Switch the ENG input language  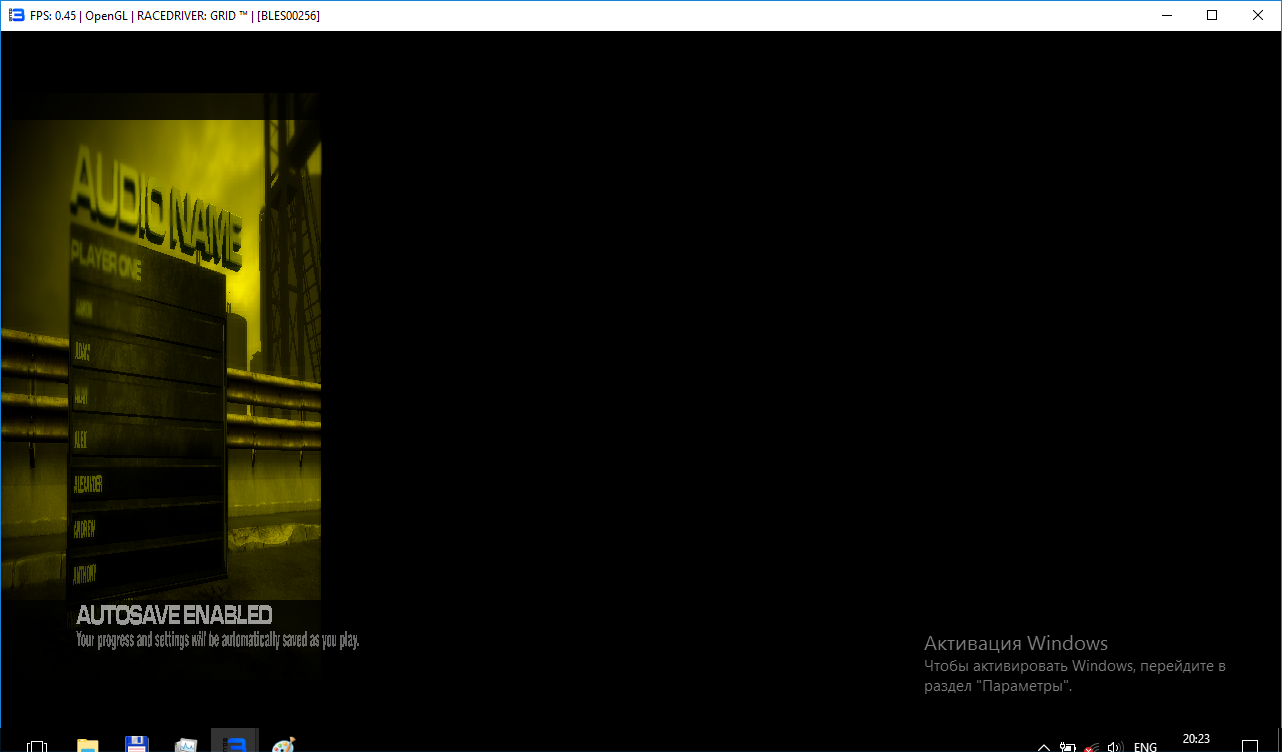click(1145, 746)
